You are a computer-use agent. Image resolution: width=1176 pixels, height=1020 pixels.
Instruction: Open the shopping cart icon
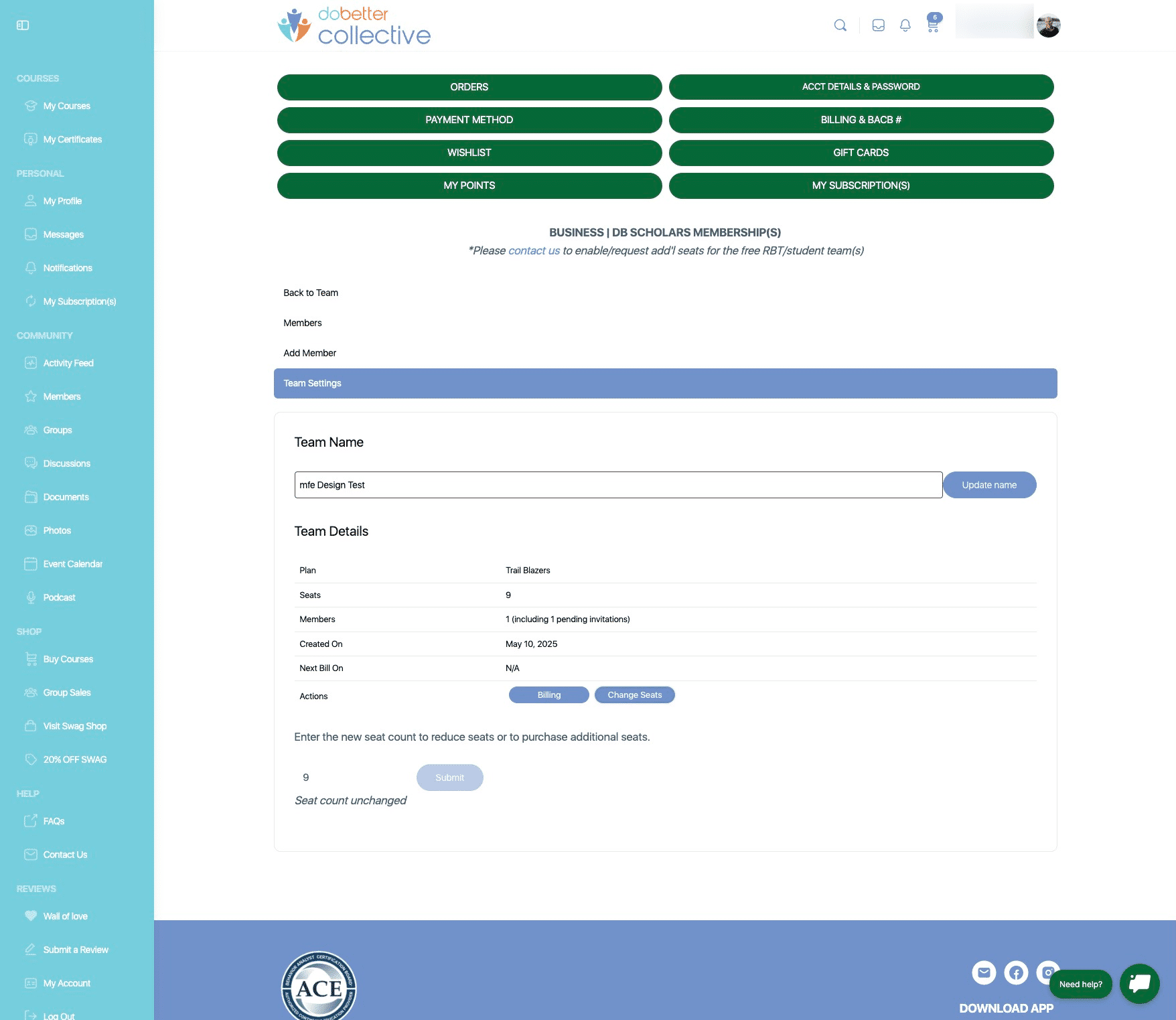933,25
